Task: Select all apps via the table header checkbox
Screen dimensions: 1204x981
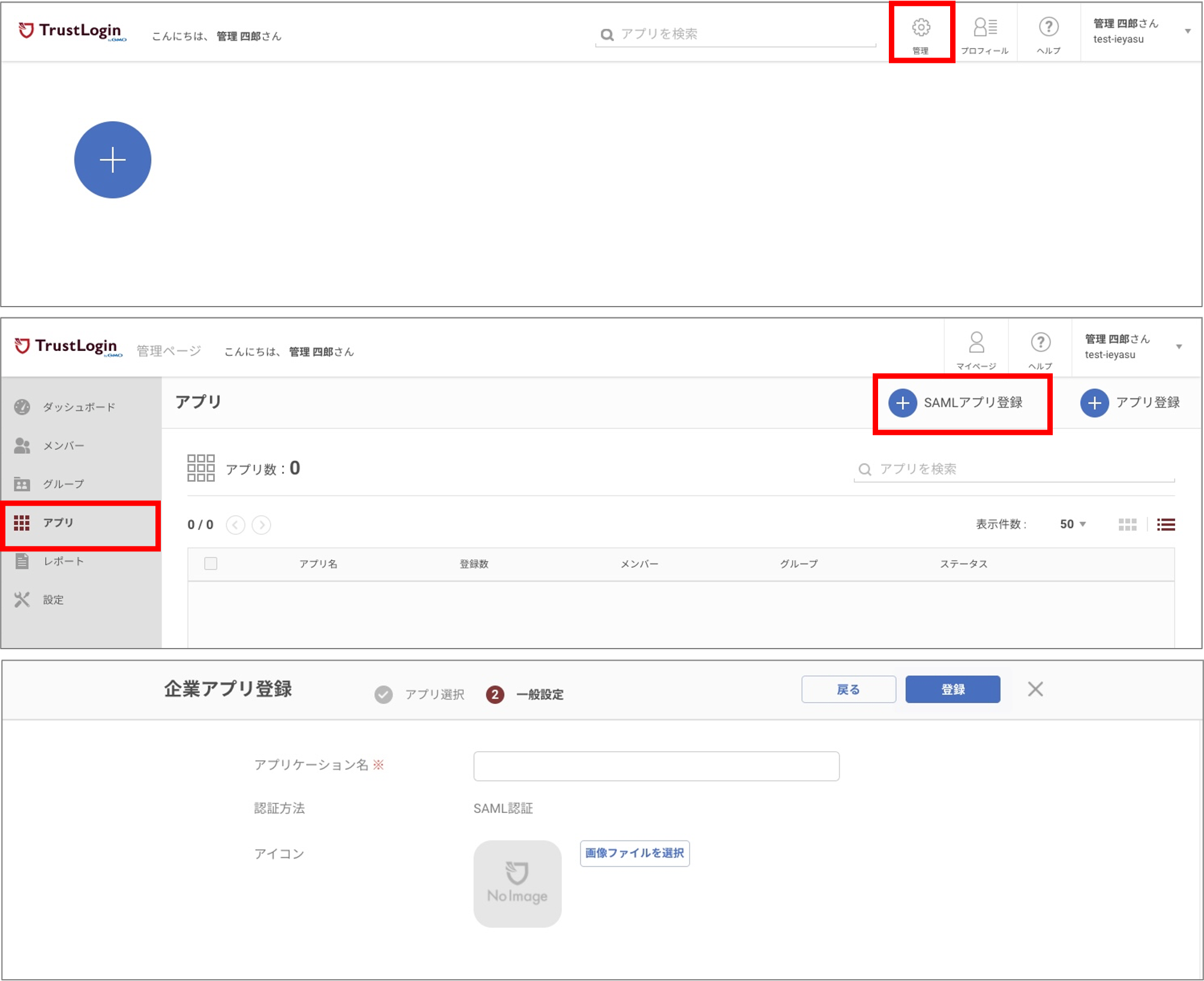Action: [211, 564]
